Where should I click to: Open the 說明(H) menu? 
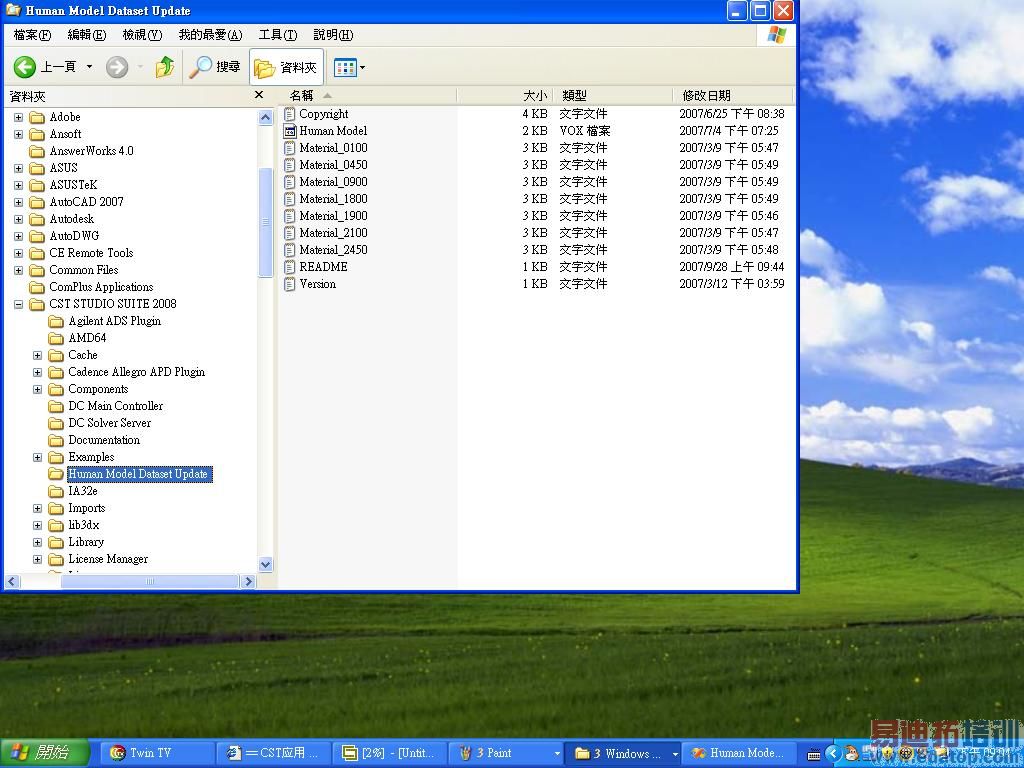(333, 35)
